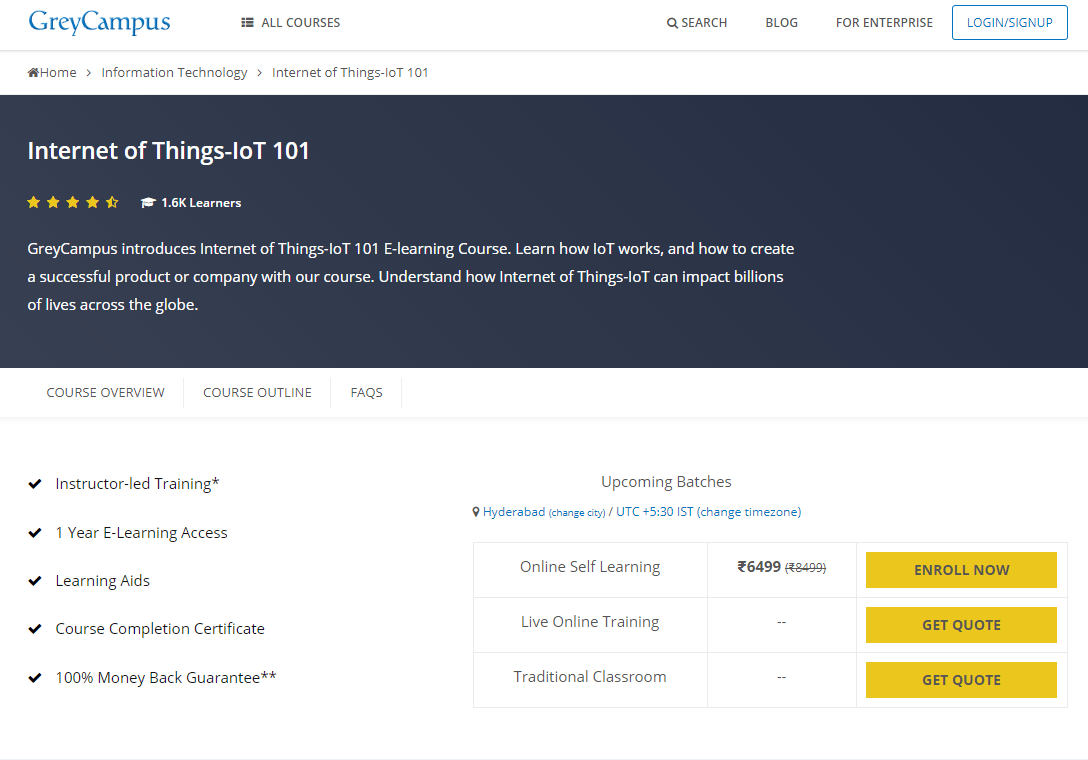Image resolution: width=1088 pixels, height=760 pixels.
Task: Click Internet of Things-IoT 101 breadcrumb
Action: (350, 72)
